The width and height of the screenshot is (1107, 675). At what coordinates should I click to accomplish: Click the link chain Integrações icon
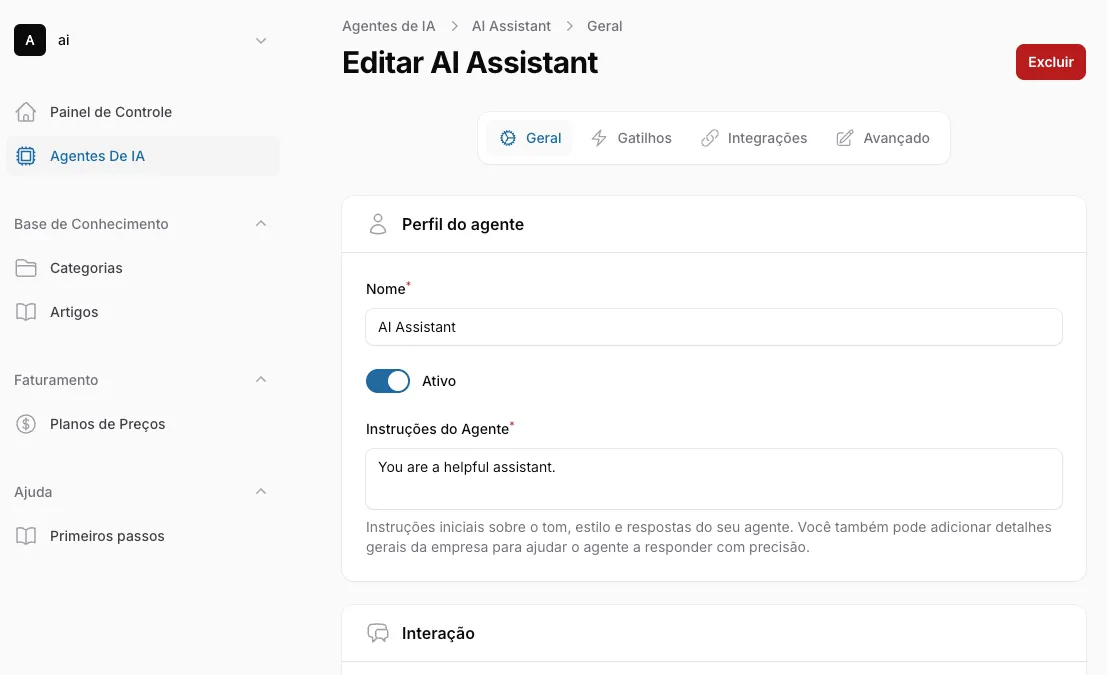tap(710, 138)
